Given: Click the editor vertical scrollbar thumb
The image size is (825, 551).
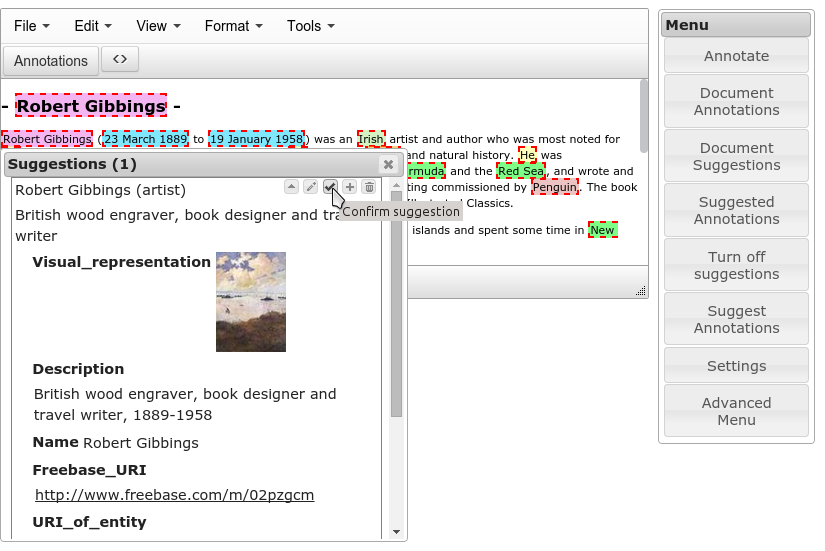Looking at the screenshot, I should tap(643, 116).
